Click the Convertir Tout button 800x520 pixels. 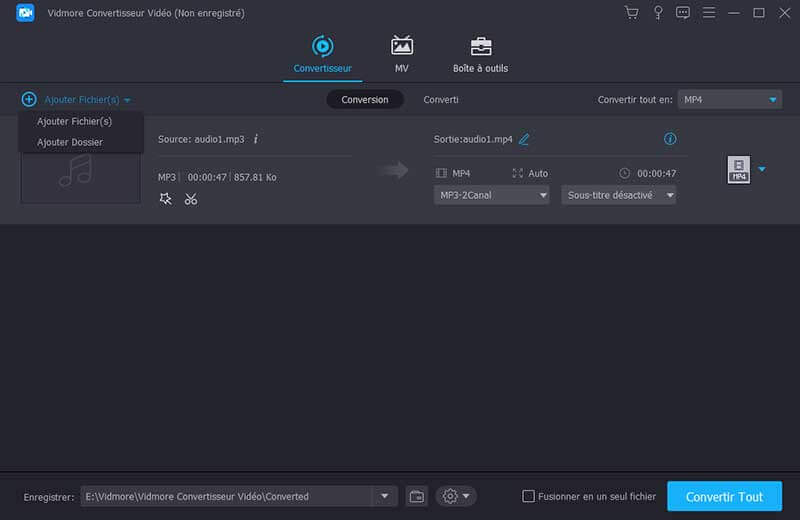coord(724,496)
